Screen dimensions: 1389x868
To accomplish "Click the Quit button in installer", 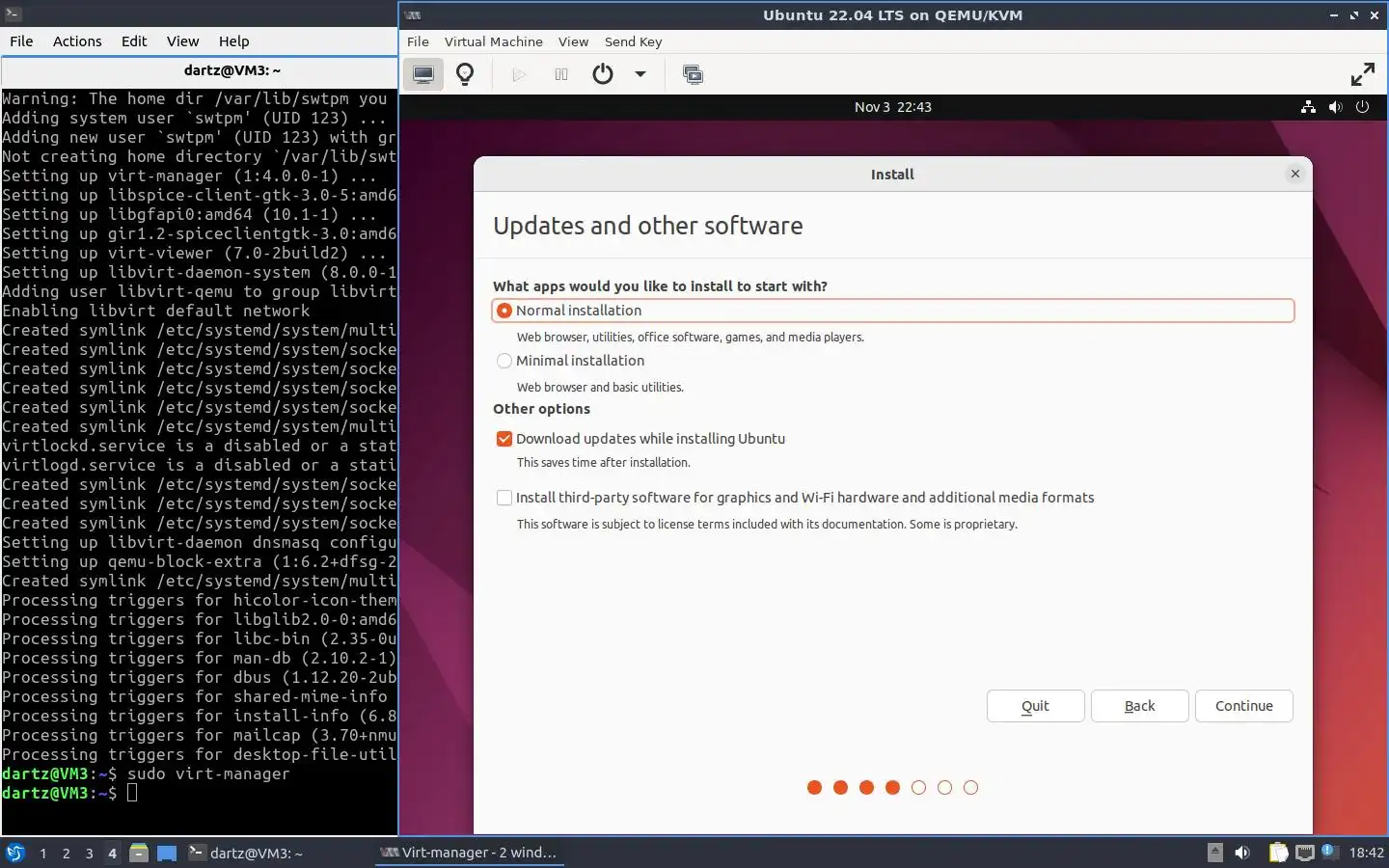I will coord(1035,706).
